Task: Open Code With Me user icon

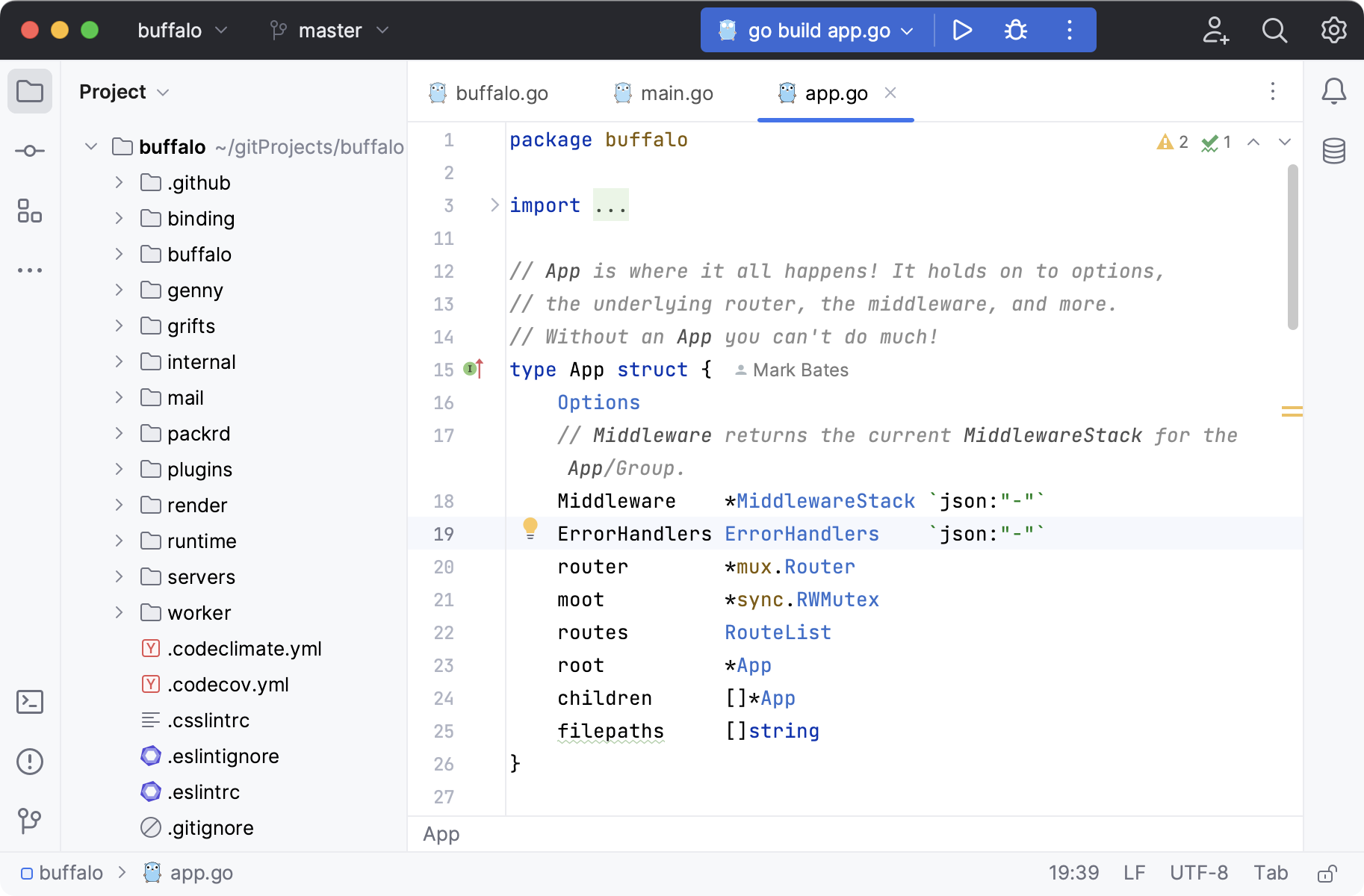Action: pos(1215,30)
